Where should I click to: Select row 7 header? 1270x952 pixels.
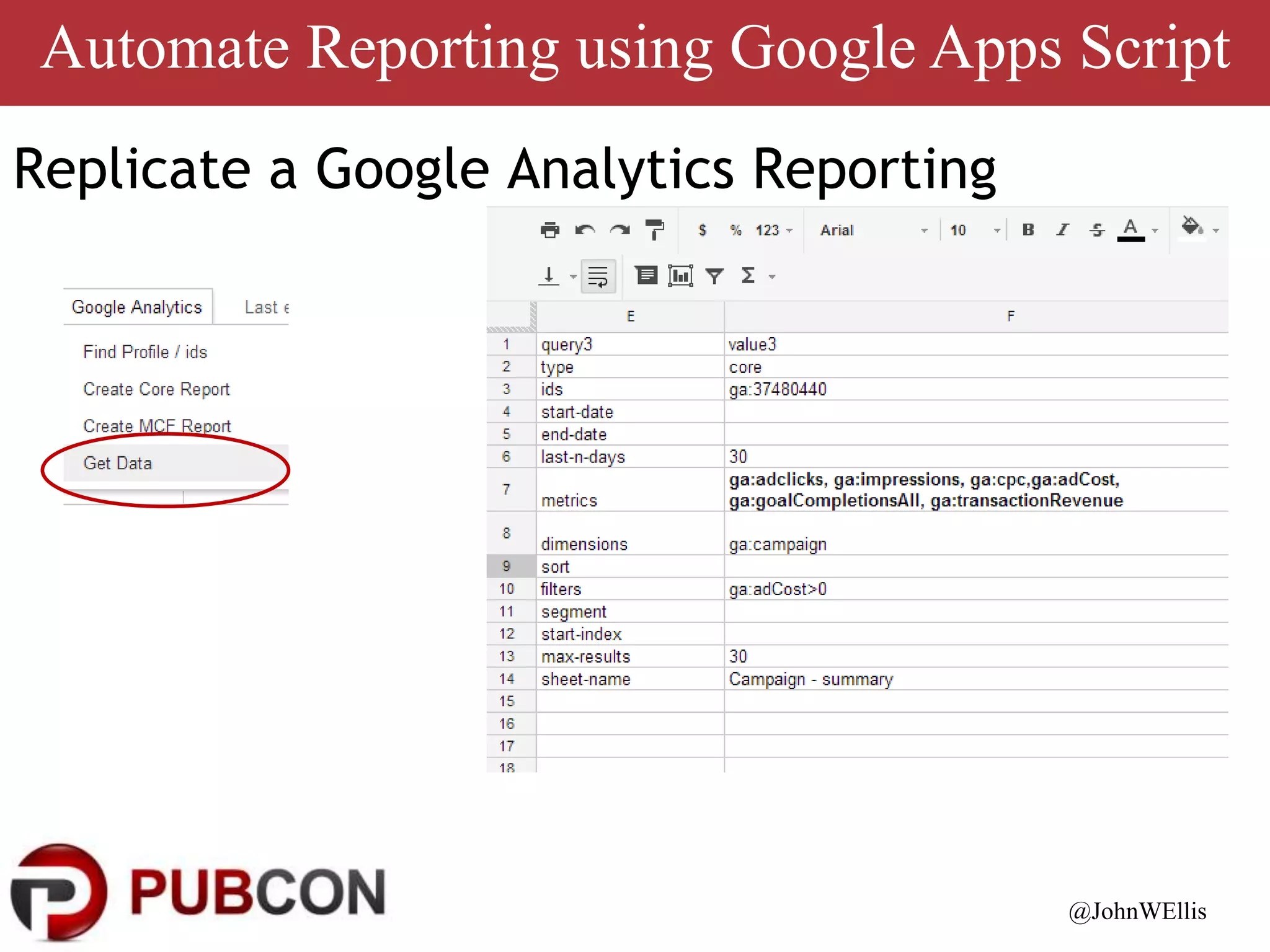(511, 490)
